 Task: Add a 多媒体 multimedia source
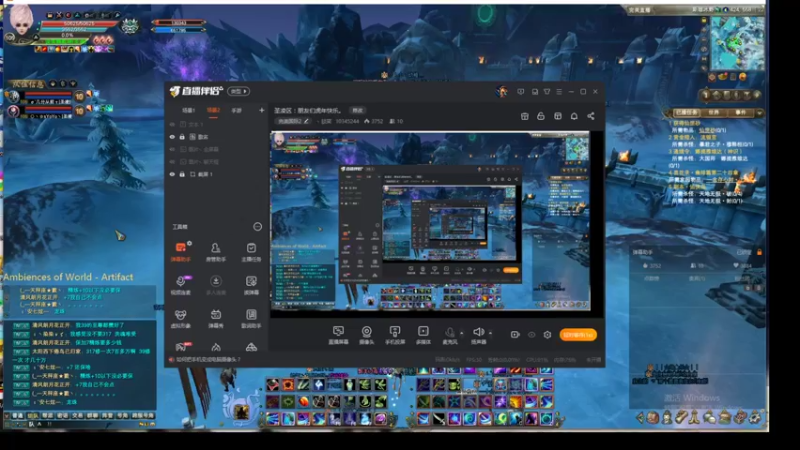(423, 335)
